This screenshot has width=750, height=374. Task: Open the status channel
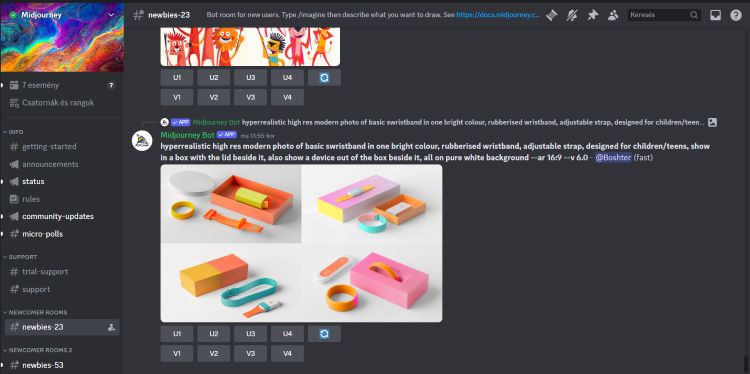(x=61, y=181)
